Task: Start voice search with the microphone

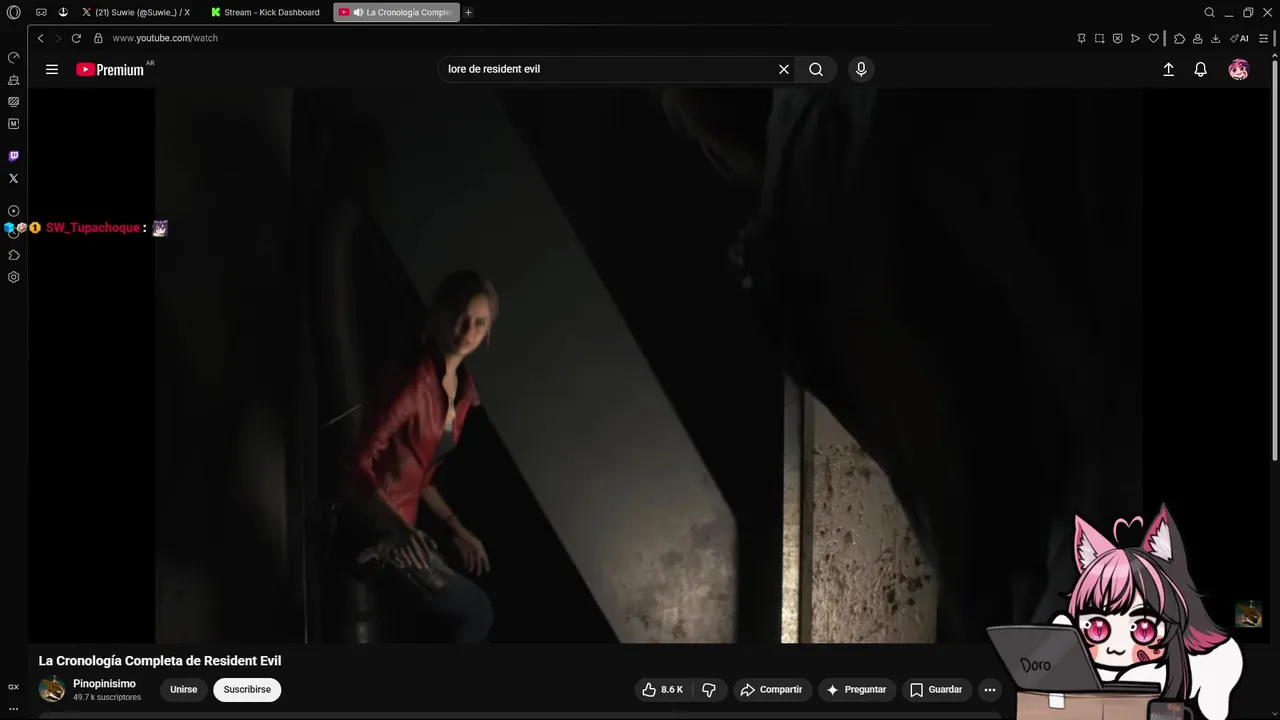Action: pos(861,69)
